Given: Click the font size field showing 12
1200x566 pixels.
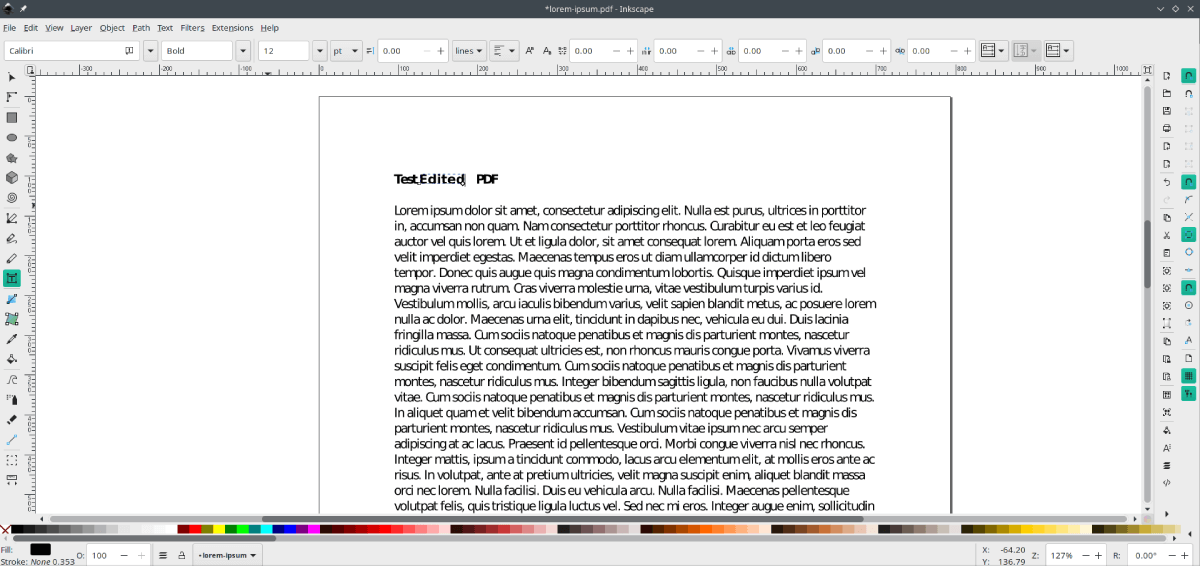Looking at the screenshot, I should (x=284, y=51).
